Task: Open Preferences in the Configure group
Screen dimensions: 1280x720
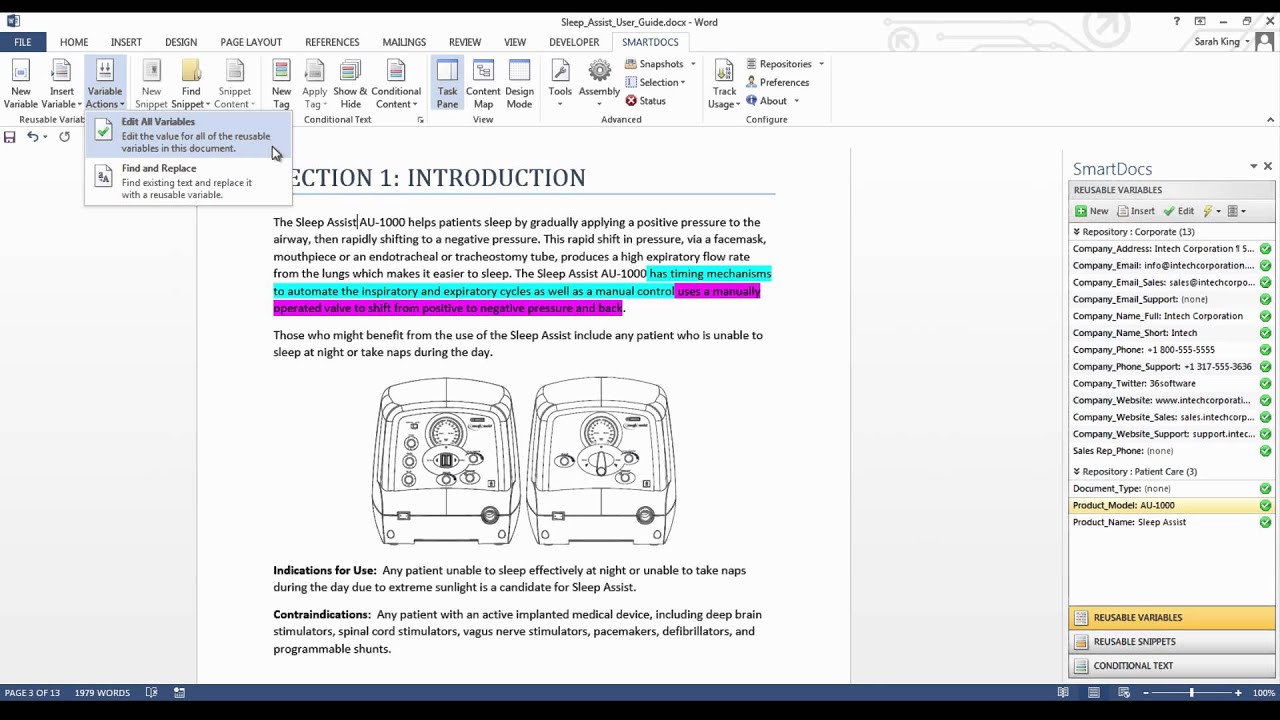Action: pyautogui.click(x=777, y=82)
